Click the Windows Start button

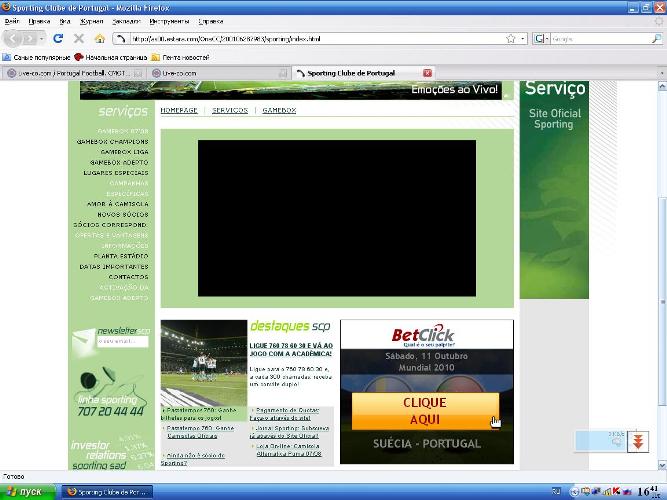pos(25,491)
